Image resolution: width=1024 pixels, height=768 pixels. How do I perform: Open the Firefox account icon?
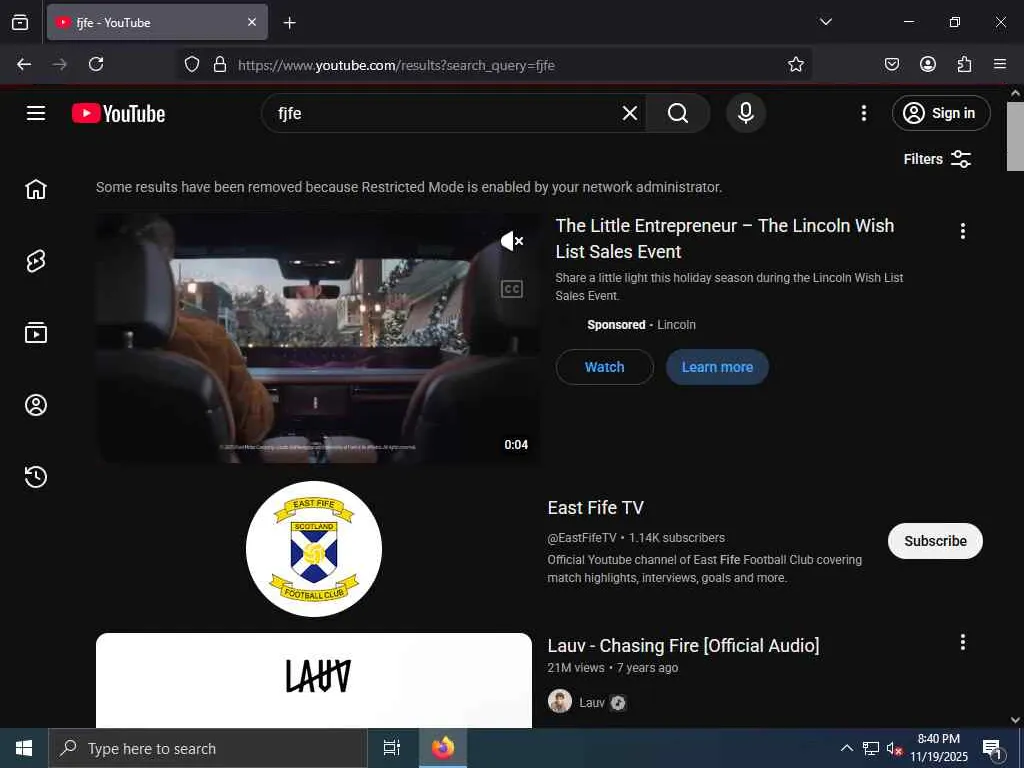[928, 64]
